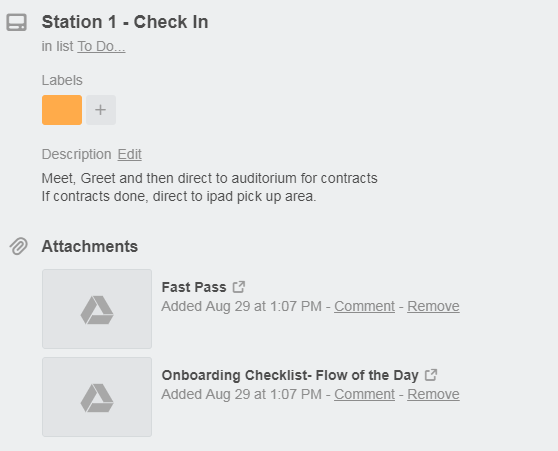Comment on the Fast Pass attachment
The image size is (558, 451).
coord(364,306)
